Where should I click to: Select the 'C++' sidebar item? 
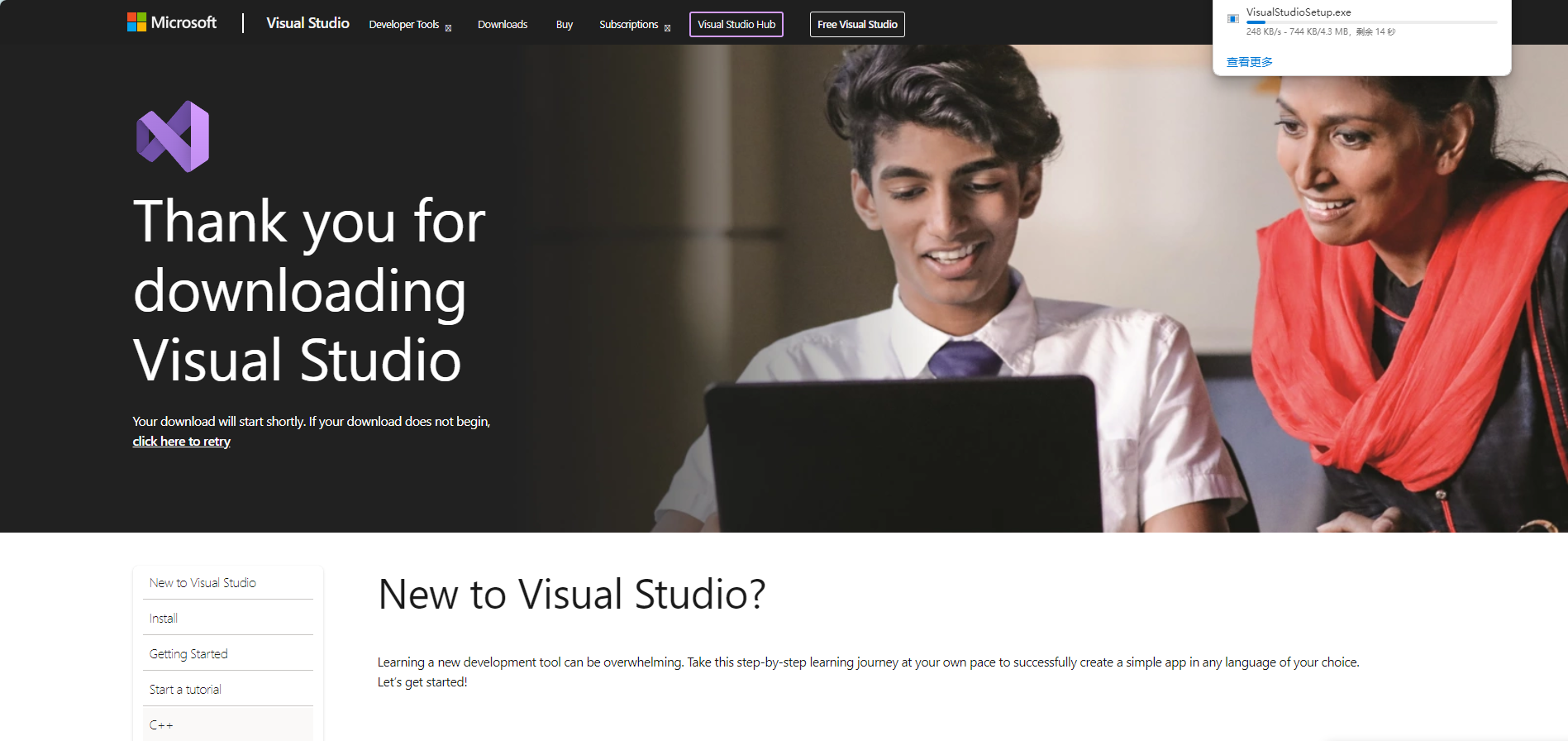228,724
